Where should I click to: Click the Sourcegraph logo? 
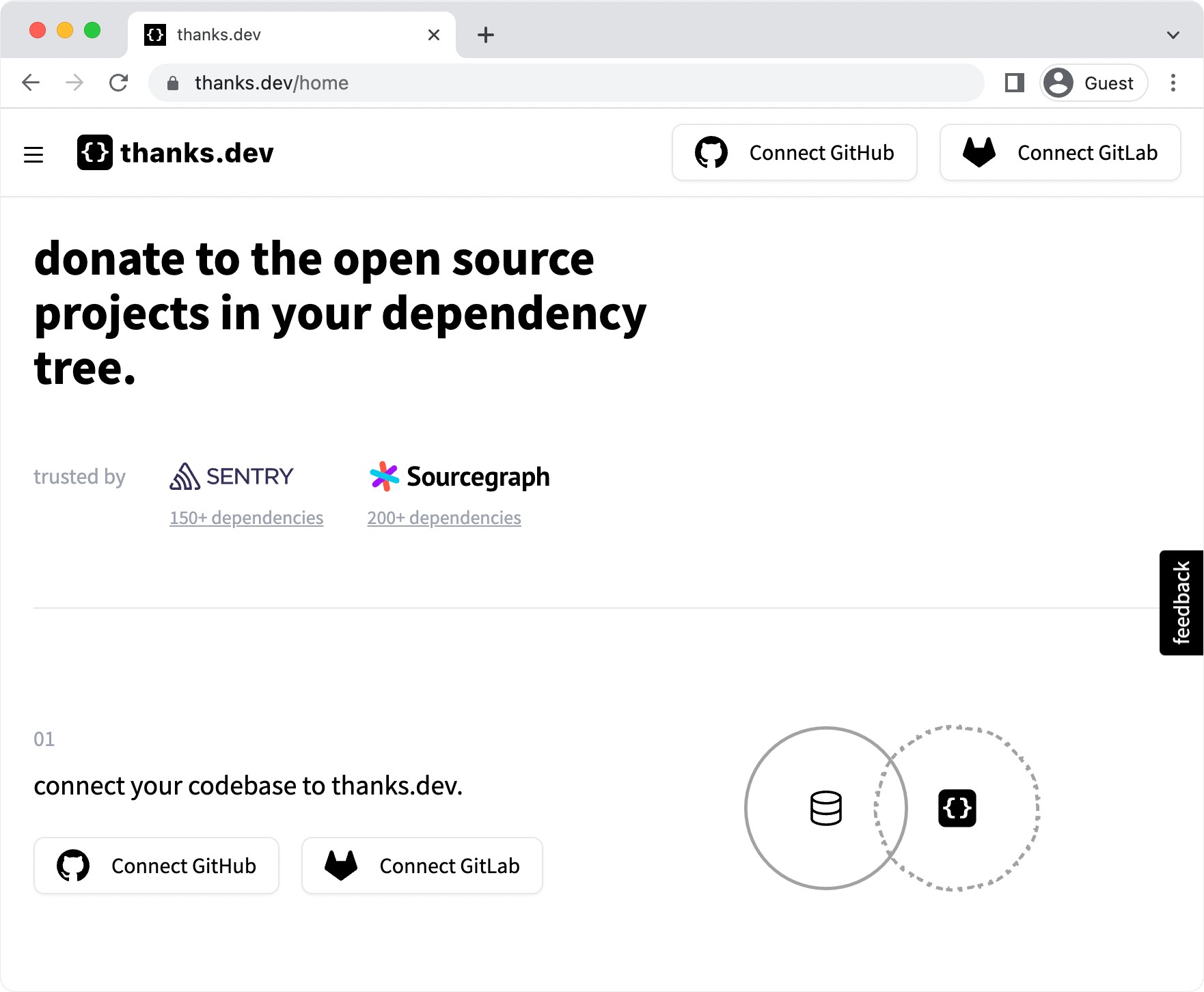[459, 476]
